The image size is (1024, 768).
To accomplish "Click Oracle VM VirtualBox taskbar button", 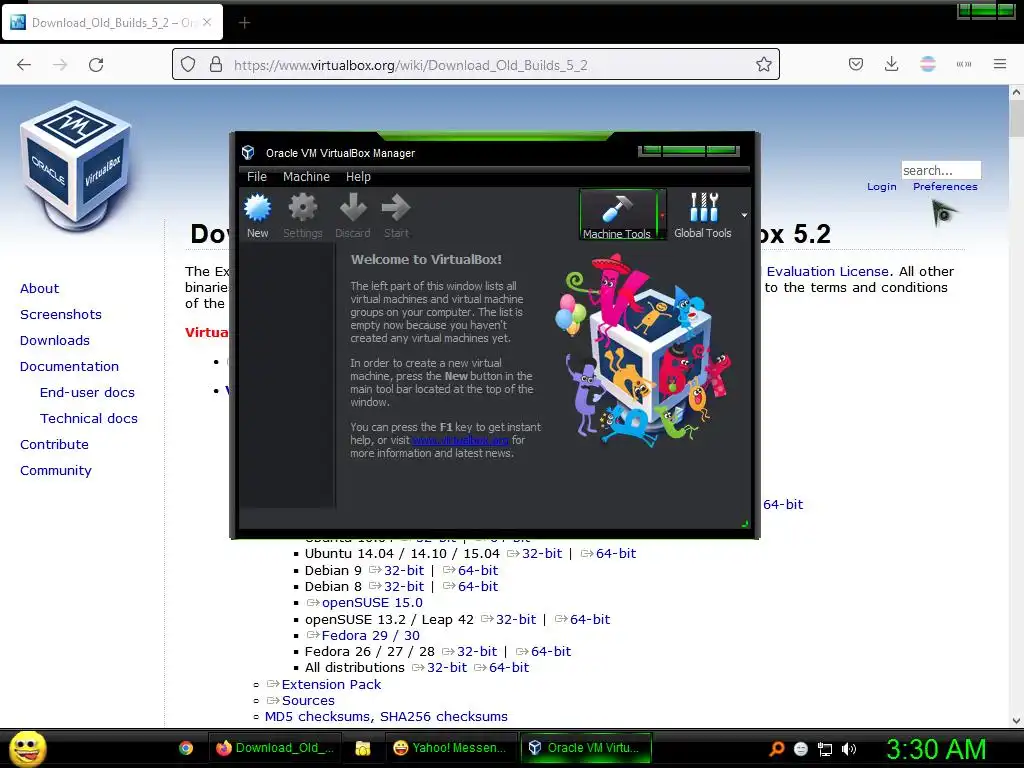I will coord(586,748).
